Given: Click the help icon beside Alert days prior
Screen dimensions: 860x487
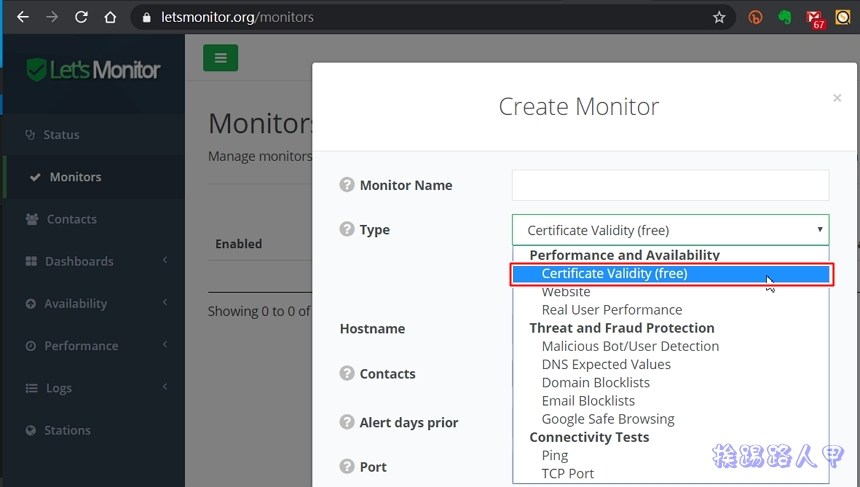Looking at the screenshot, I should (x=347, y=422).
